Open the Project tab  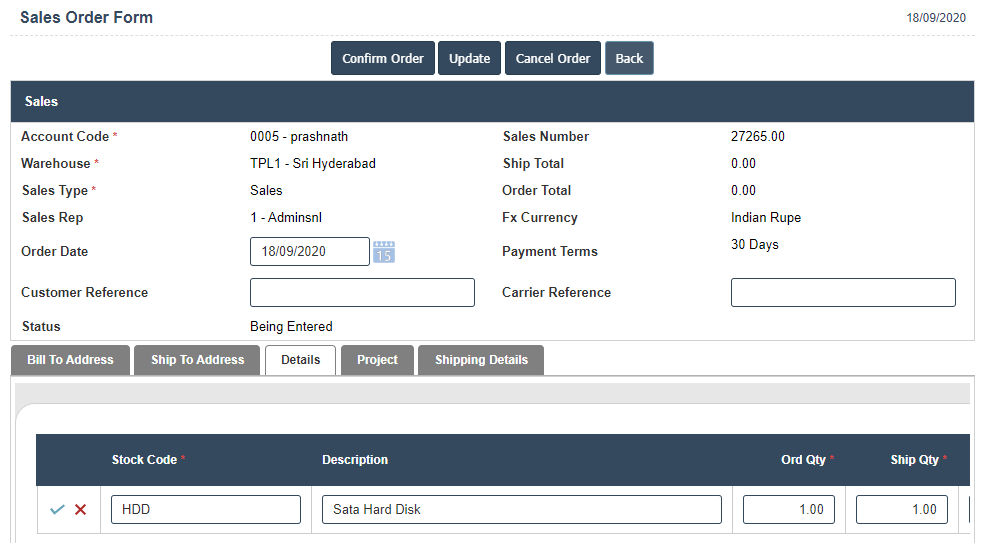(x=377, y=360)
